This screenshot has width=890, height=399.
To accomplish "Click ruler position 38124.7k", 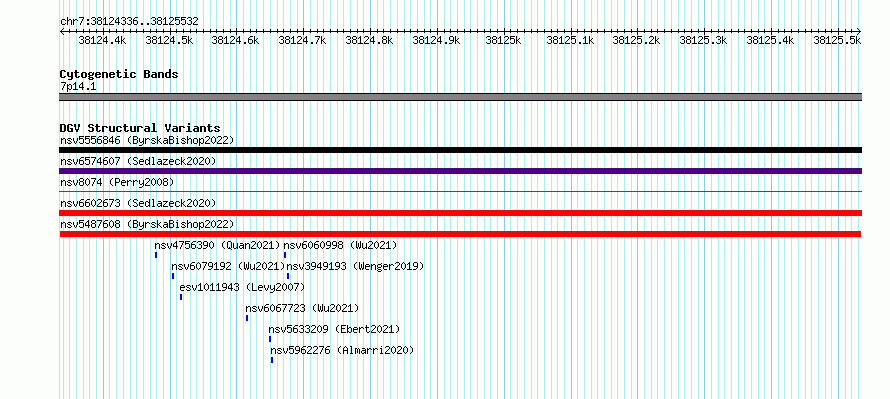I will tap(303, 40).
